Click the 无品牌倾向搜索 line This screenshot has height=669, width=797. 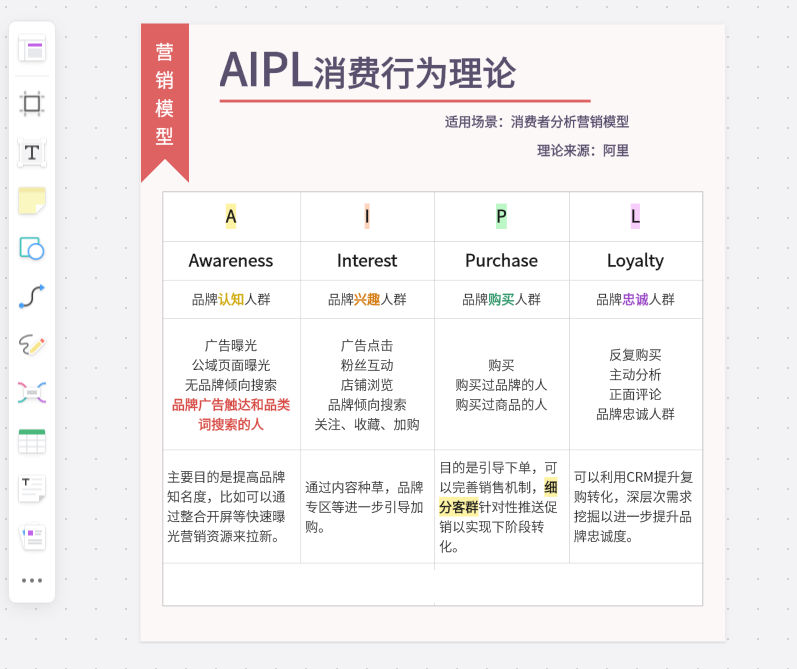click(231, 385)
